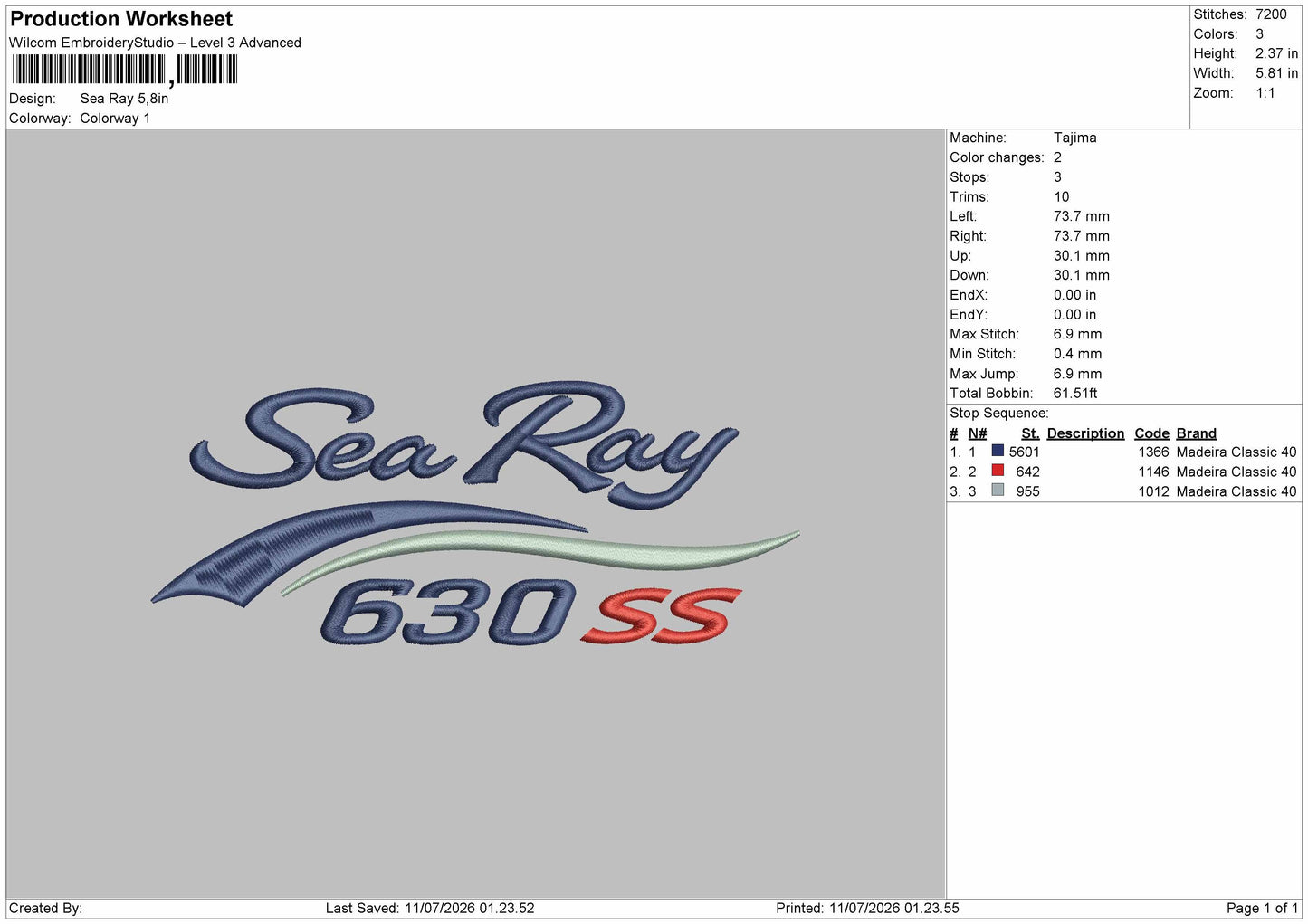Click the Up value '30.1 mm'
The height and width of the screenshot is (924, 1308).
coord(1081,256)
